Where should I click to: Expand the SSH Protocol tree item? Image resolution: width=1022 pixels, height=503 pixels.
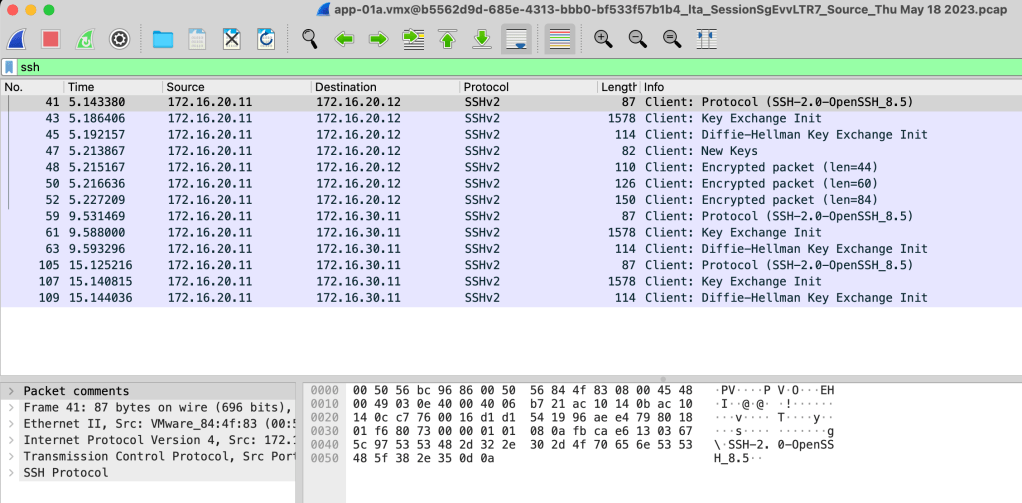pyautogui.click(x=10, y=472)
